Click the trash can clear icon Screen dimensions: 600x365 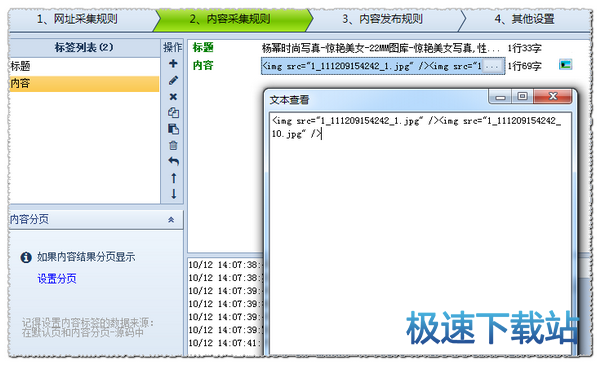click(173, 145)
